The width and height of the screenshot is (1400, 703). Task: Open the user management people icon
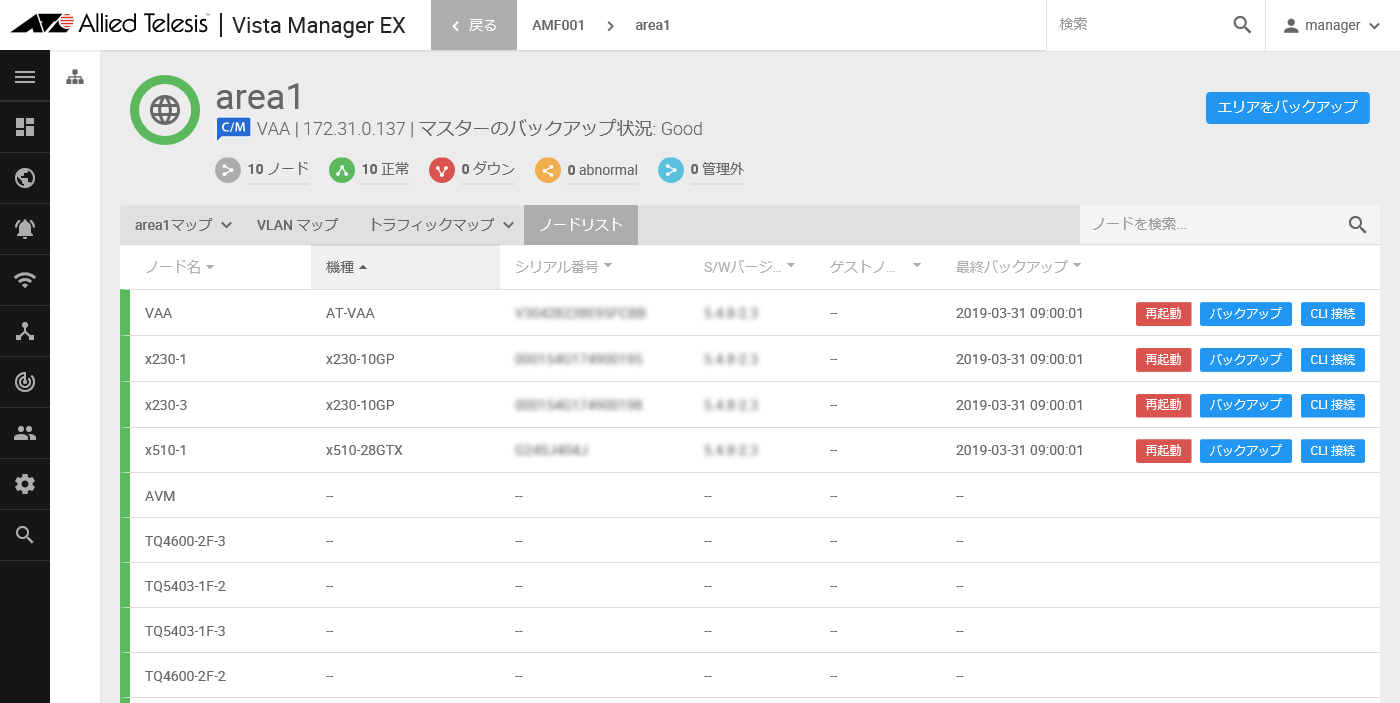pyautogui.click(x=25, y=433)
